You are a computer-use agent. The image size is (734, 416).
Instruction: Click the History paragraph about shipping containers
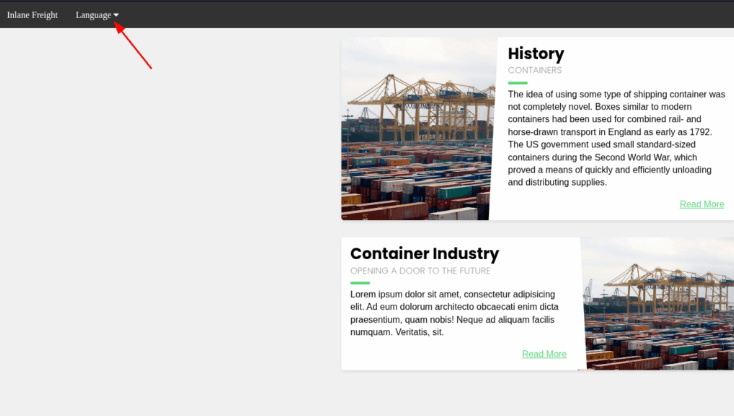coord(615,138)
